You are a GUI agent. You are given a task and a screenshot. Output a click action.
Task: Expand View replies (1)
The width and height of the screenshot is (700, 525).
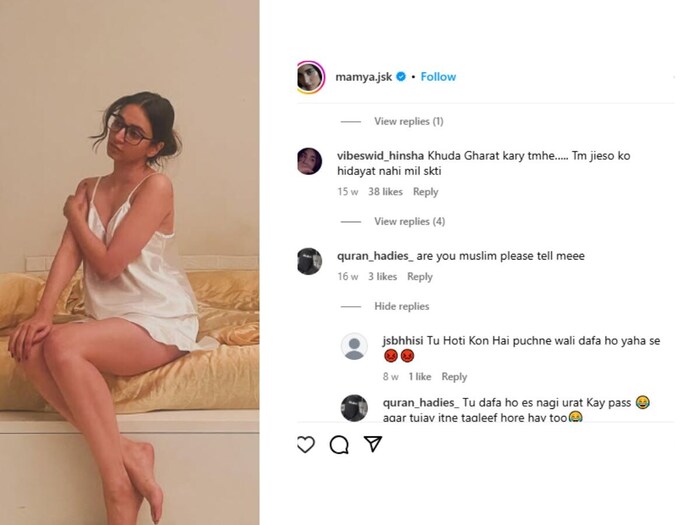(x=408, y=122)
